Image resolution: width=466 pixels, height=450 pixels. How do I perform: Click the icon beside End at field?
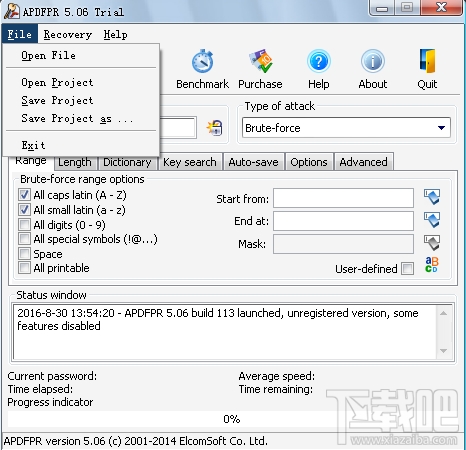432,220
